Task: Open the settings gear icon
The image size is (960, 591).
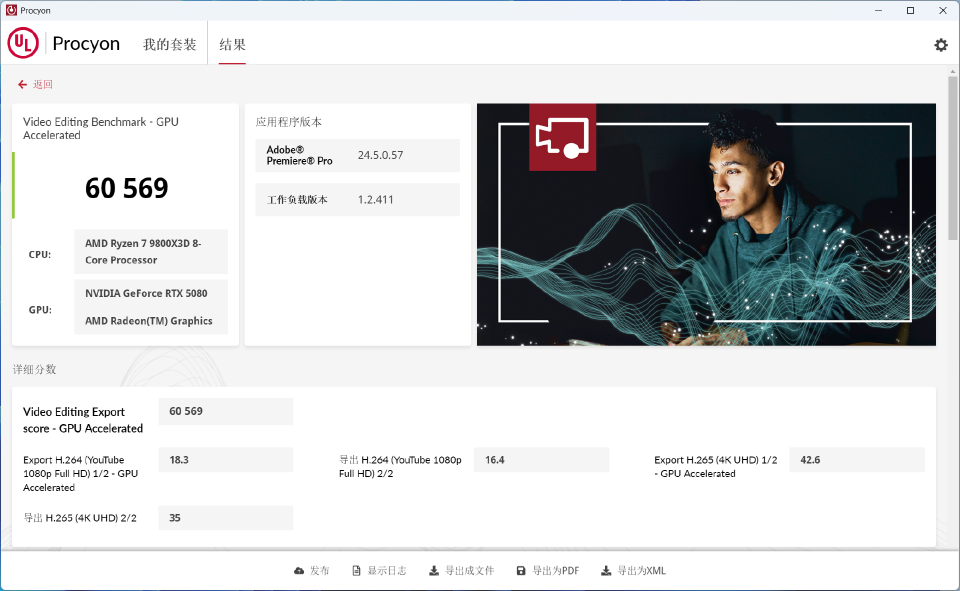Action: [x=940, y=45]
